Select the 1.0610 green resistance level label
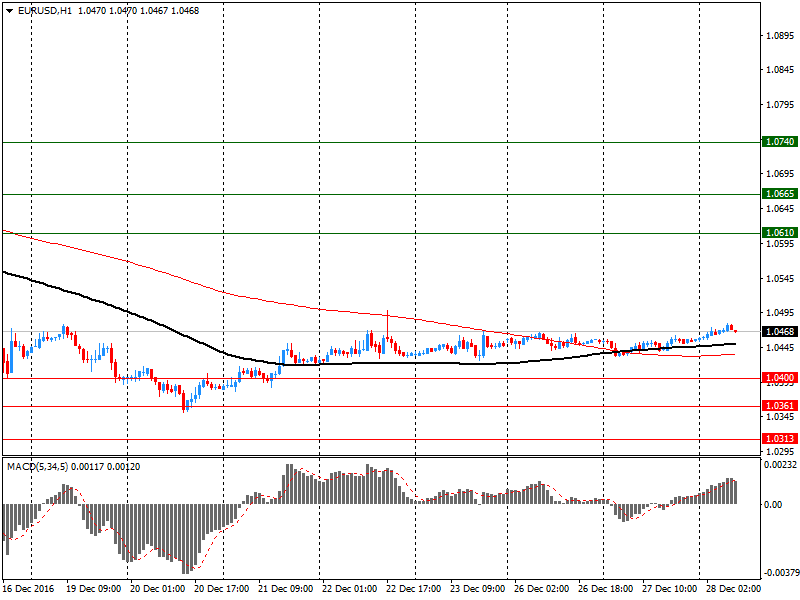 click(x=779, y=233)
